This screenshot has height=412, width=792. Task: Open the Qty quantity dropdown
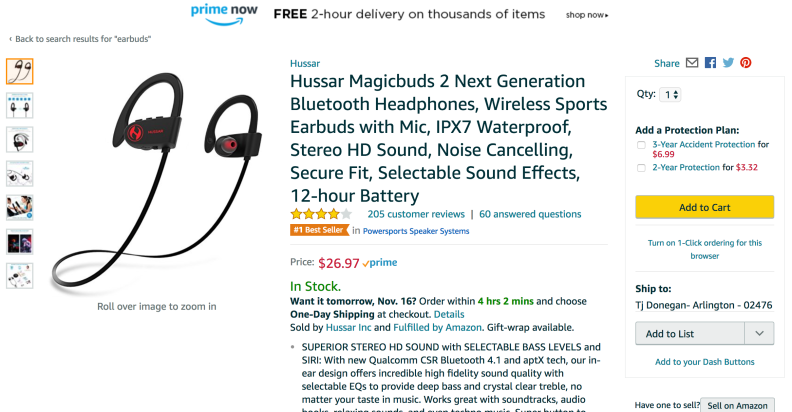(x=670, y=94)
